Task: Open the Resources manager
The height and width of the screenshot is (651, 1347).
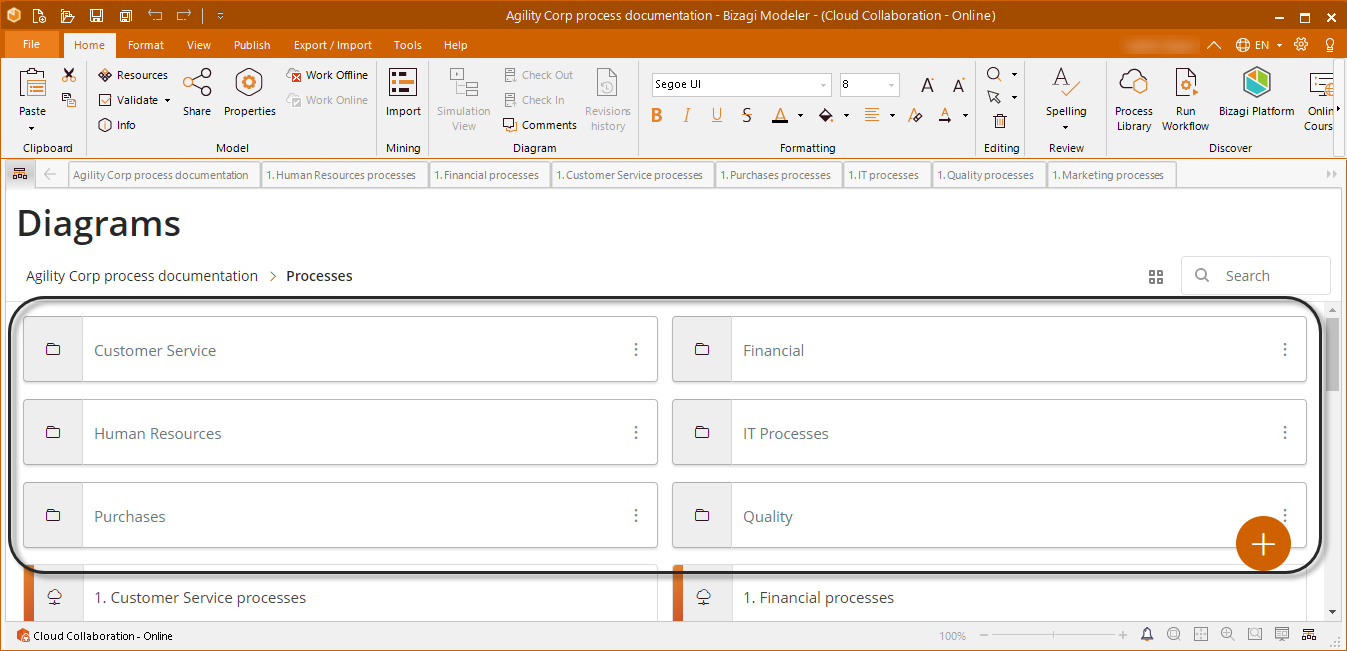Action: [133, 75]
